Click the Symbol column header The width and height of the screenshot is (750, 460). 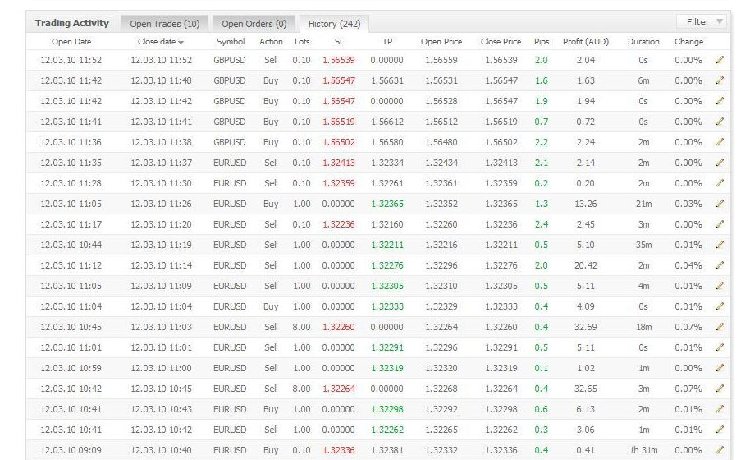tap(229, 42)
